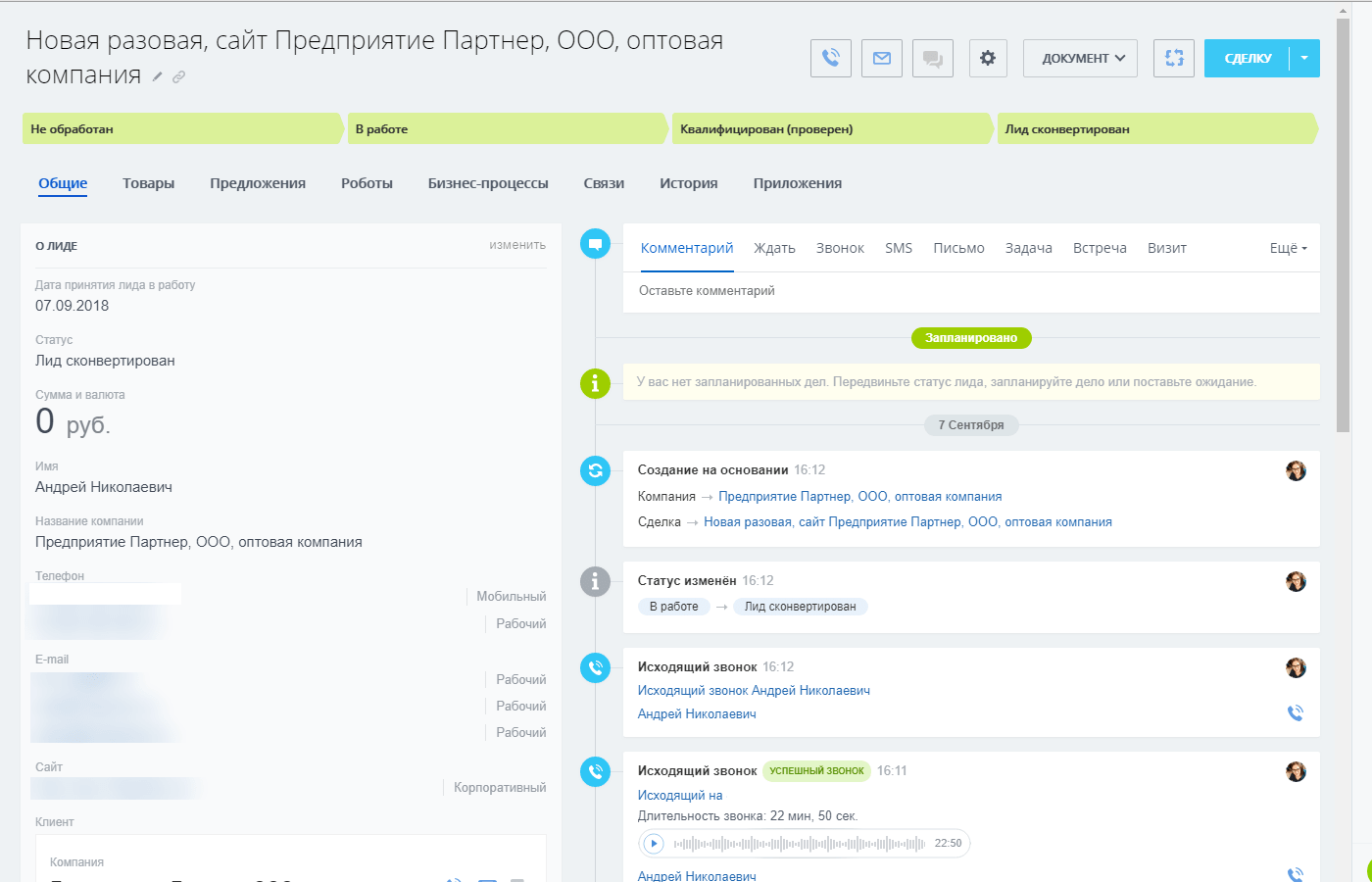This screenshot has width=1372, height=882.
Task: Mark status Квалифицирован (проверен)
Action: (831, 128)
